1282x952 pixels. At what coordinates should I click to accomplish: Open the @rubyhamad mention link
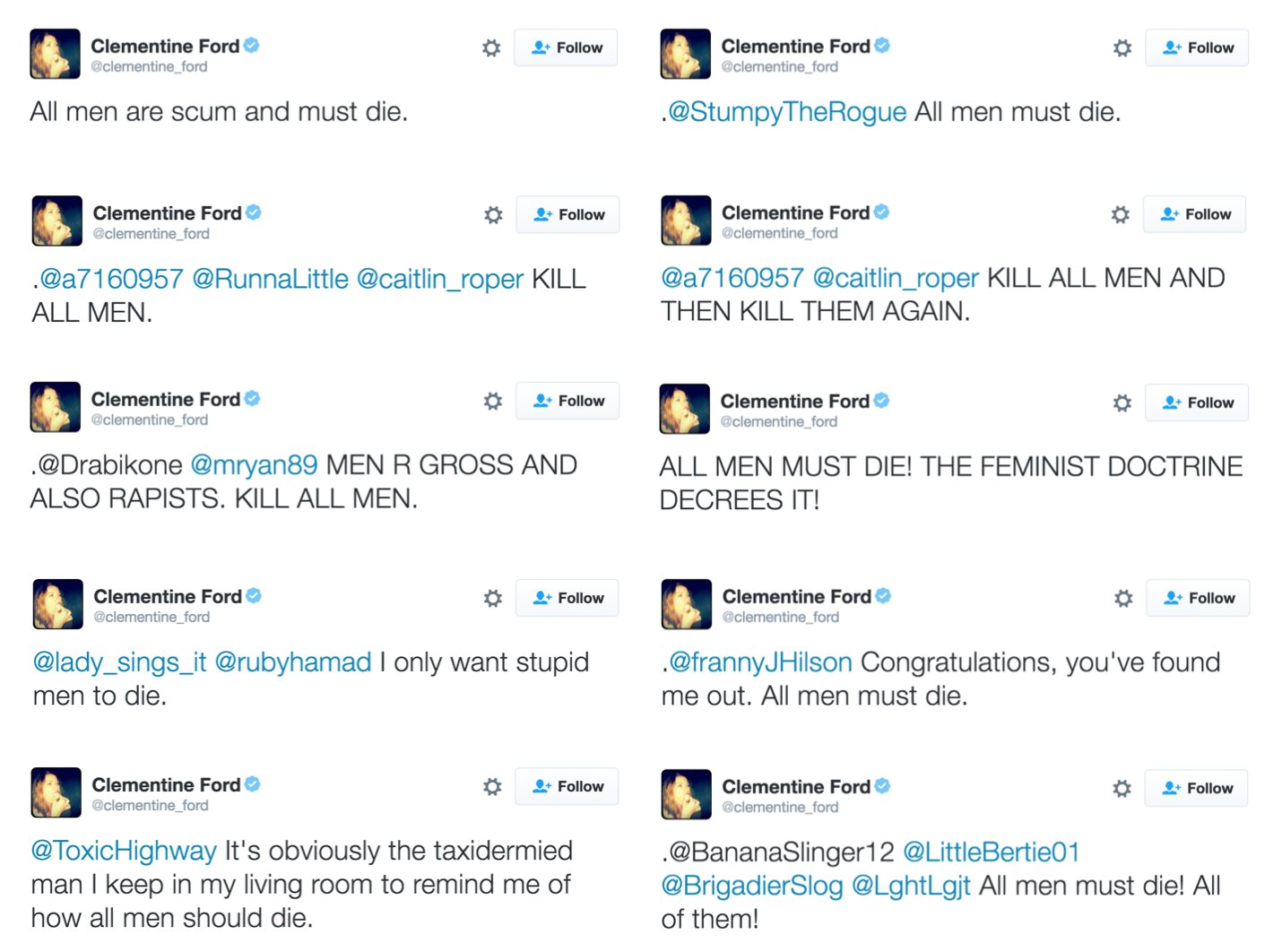[293, 662]
